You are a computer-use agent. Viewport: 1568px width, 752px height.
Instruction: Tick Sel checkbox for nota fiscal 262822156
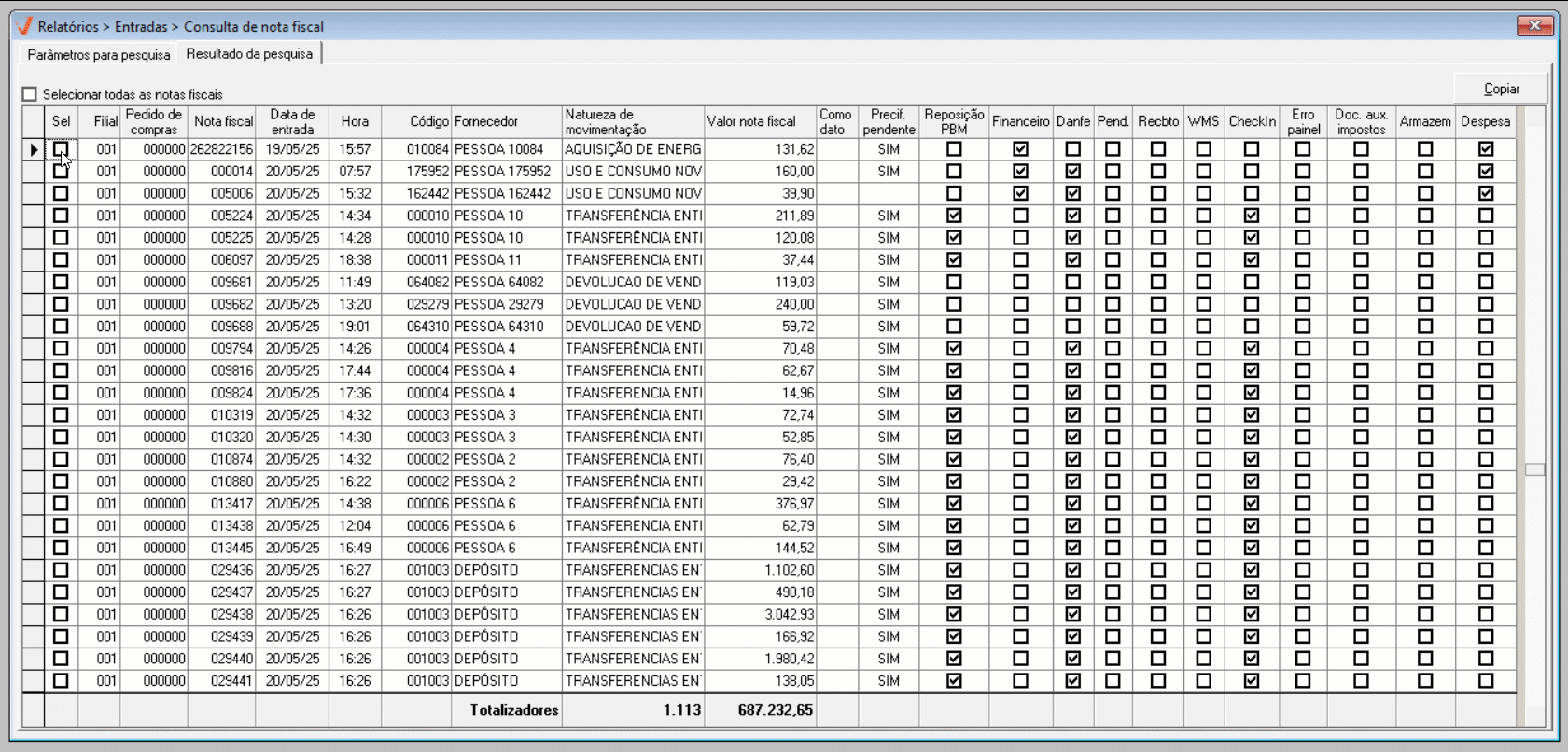pos(61,149)
